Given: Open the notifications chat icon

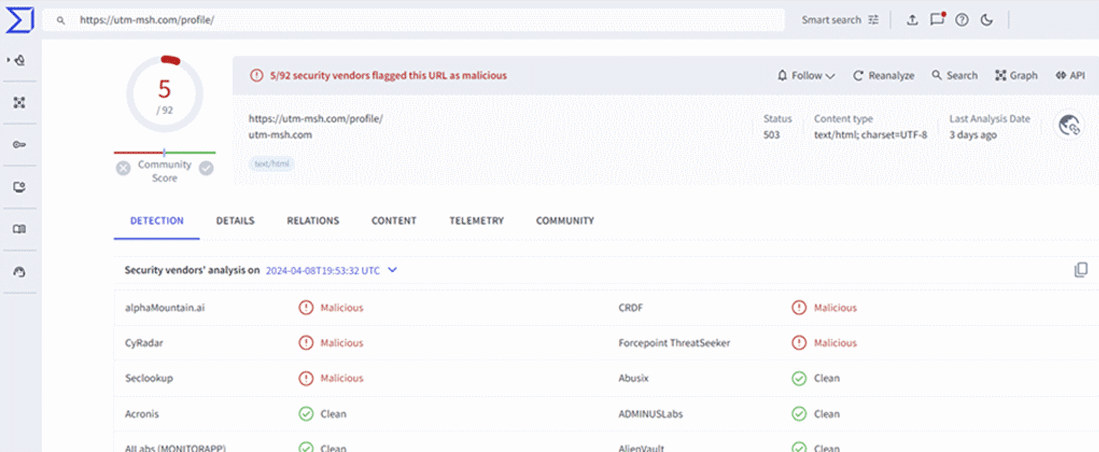Looking at the screenshot, I should (x=937, y=20).
